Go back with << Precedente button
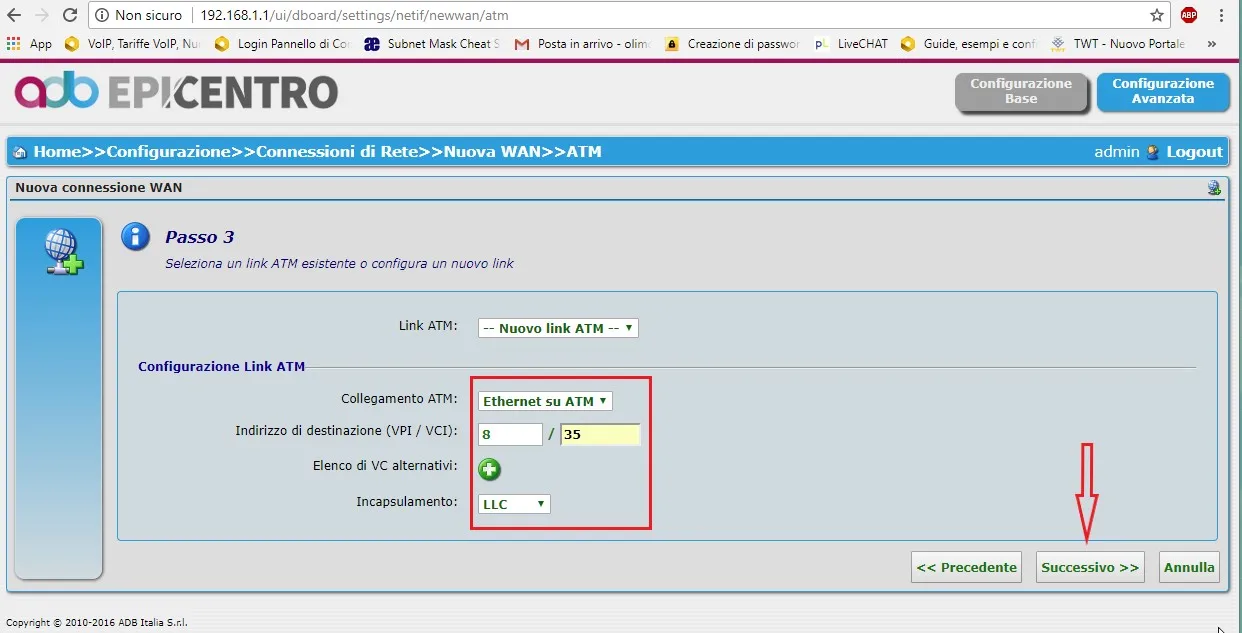Screen dimensions: 1242x633 click(x=966, y=567)
